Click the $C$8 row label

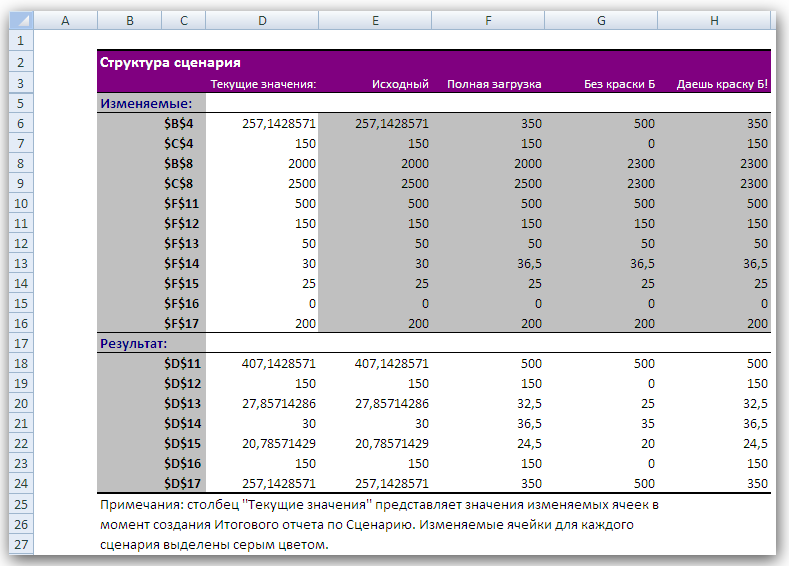click(178, 184)
